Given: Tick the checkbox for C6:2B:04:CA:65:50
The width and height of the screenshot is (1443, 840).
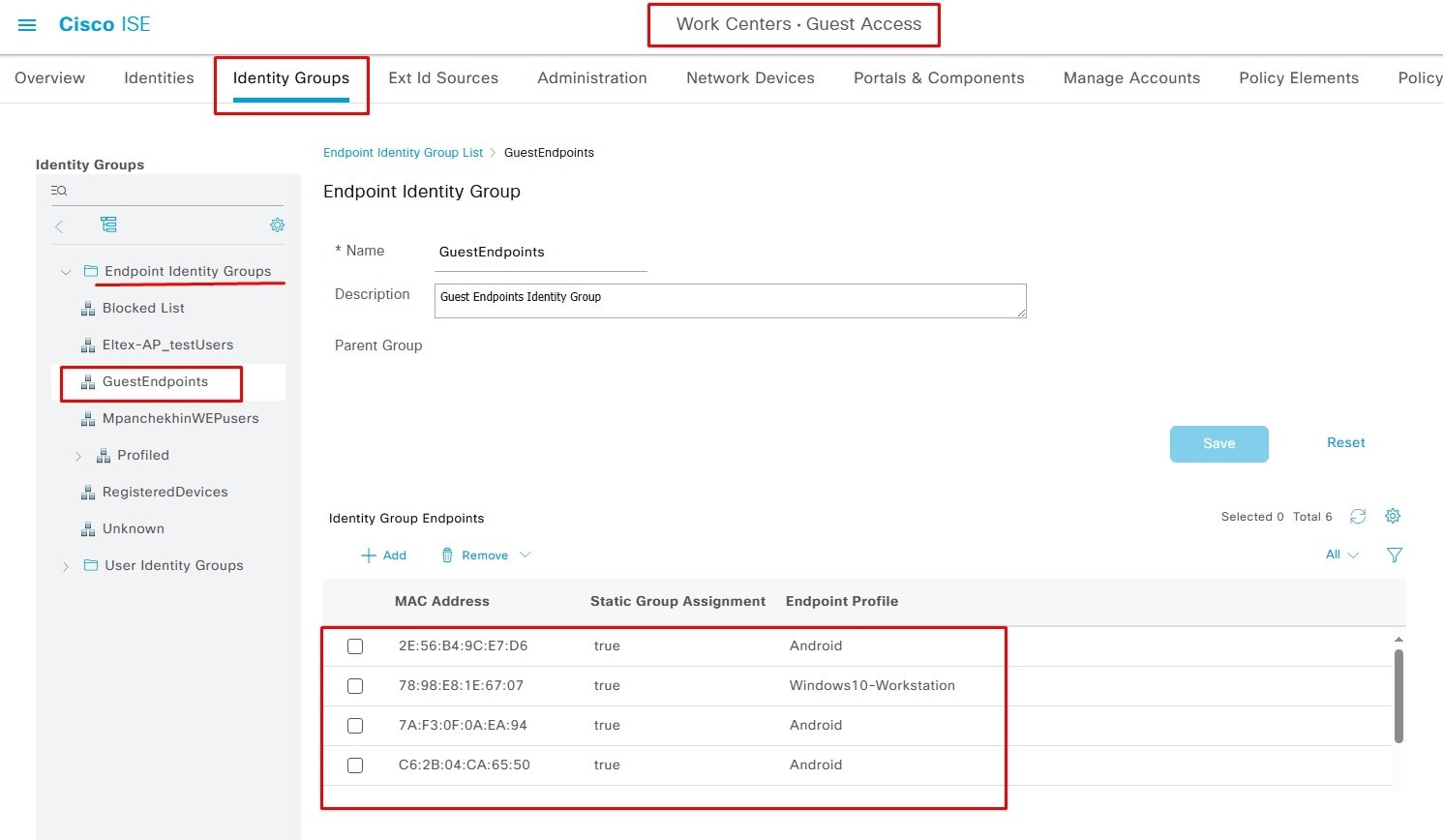Looking at the screenshot, I should [355, 765].
